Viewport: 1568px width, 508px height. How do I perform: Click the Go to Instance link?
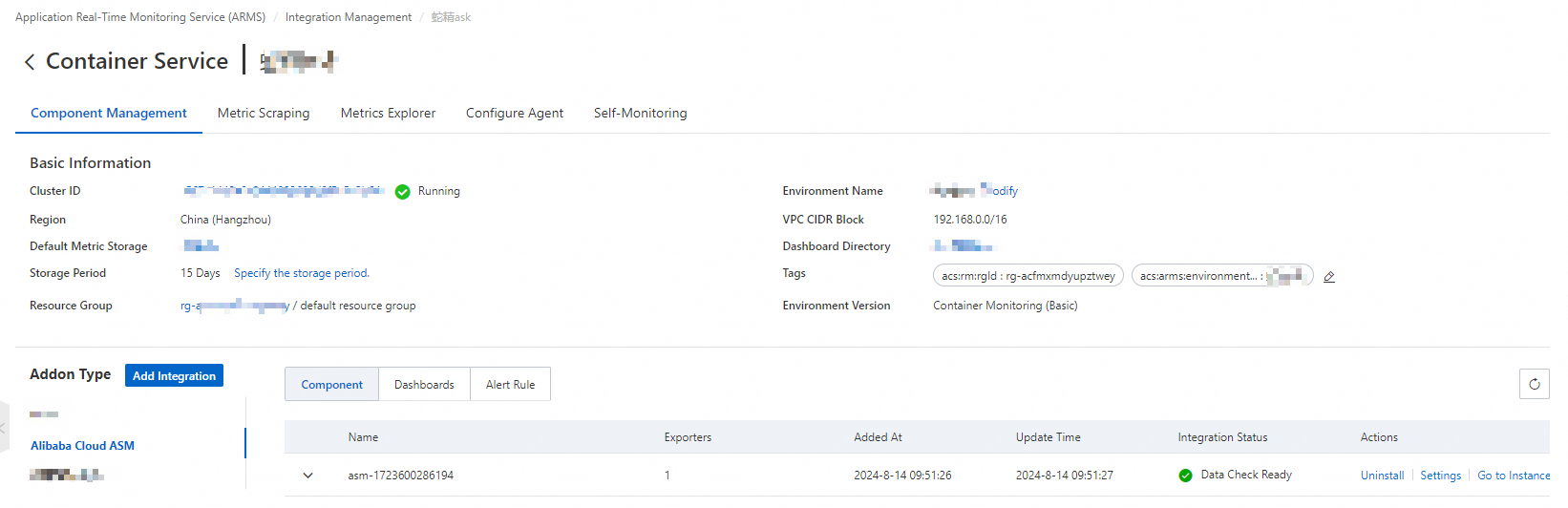point(1514,476)
